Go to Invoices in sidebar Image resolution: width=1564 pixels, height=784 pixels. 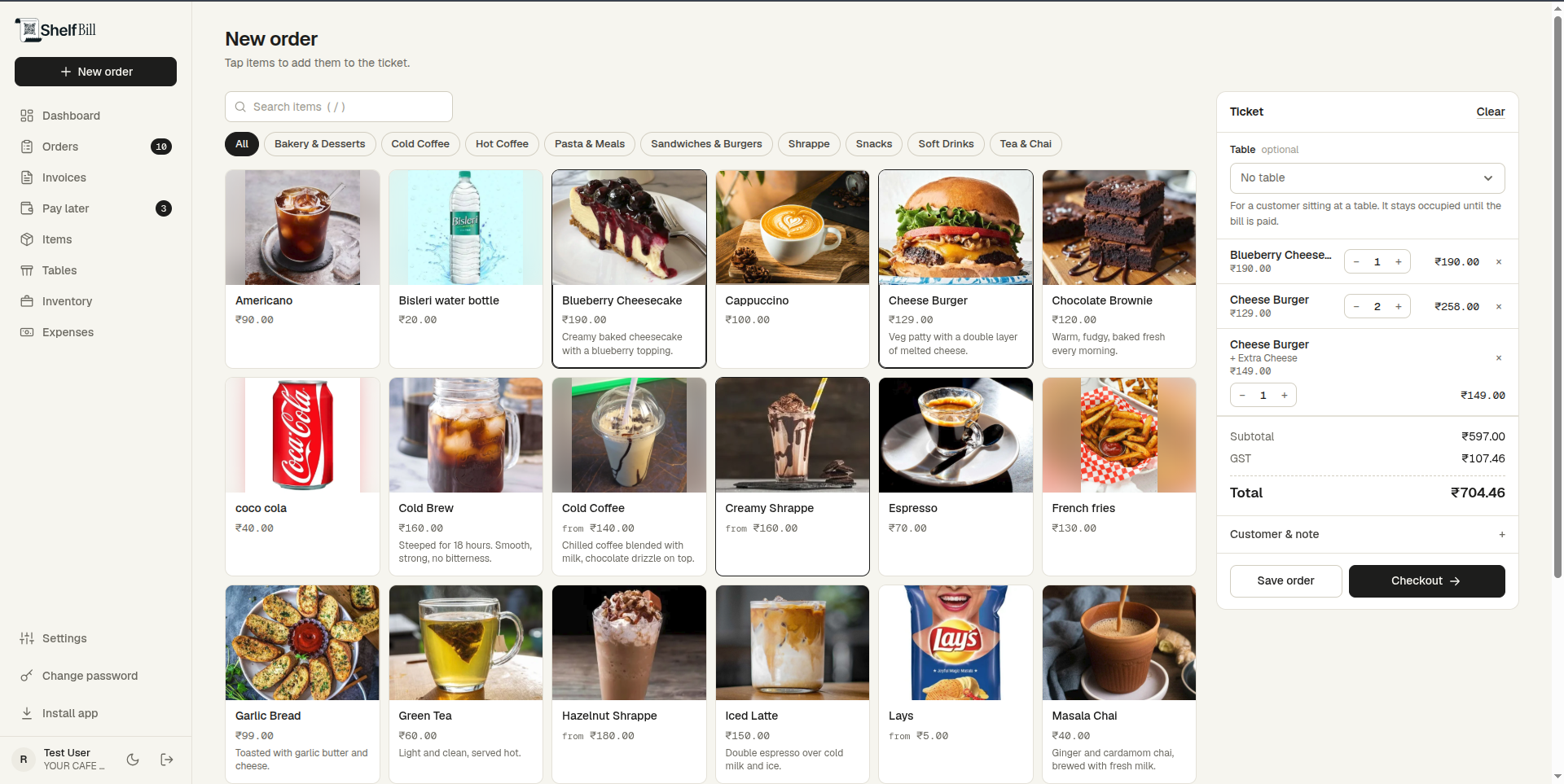click(95, 177)
